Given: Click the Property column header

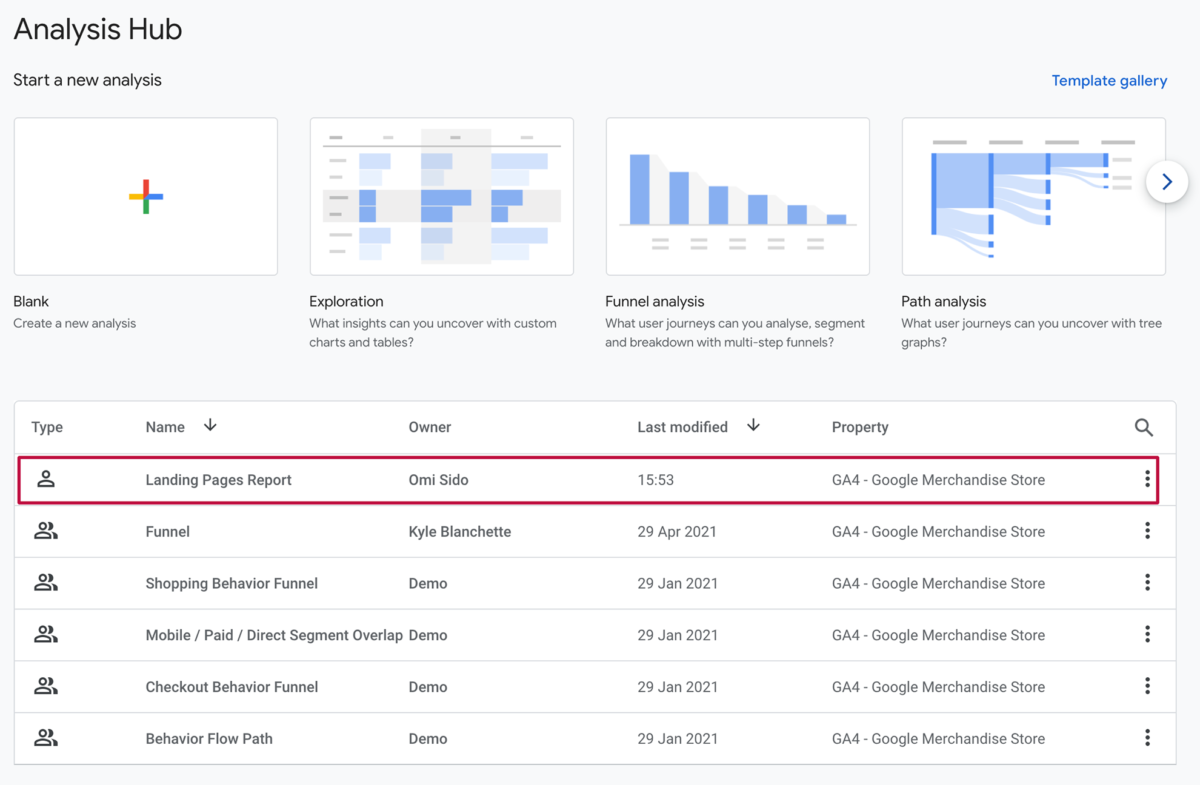Looking at the screenshot, I should click(x=860, y=427).
